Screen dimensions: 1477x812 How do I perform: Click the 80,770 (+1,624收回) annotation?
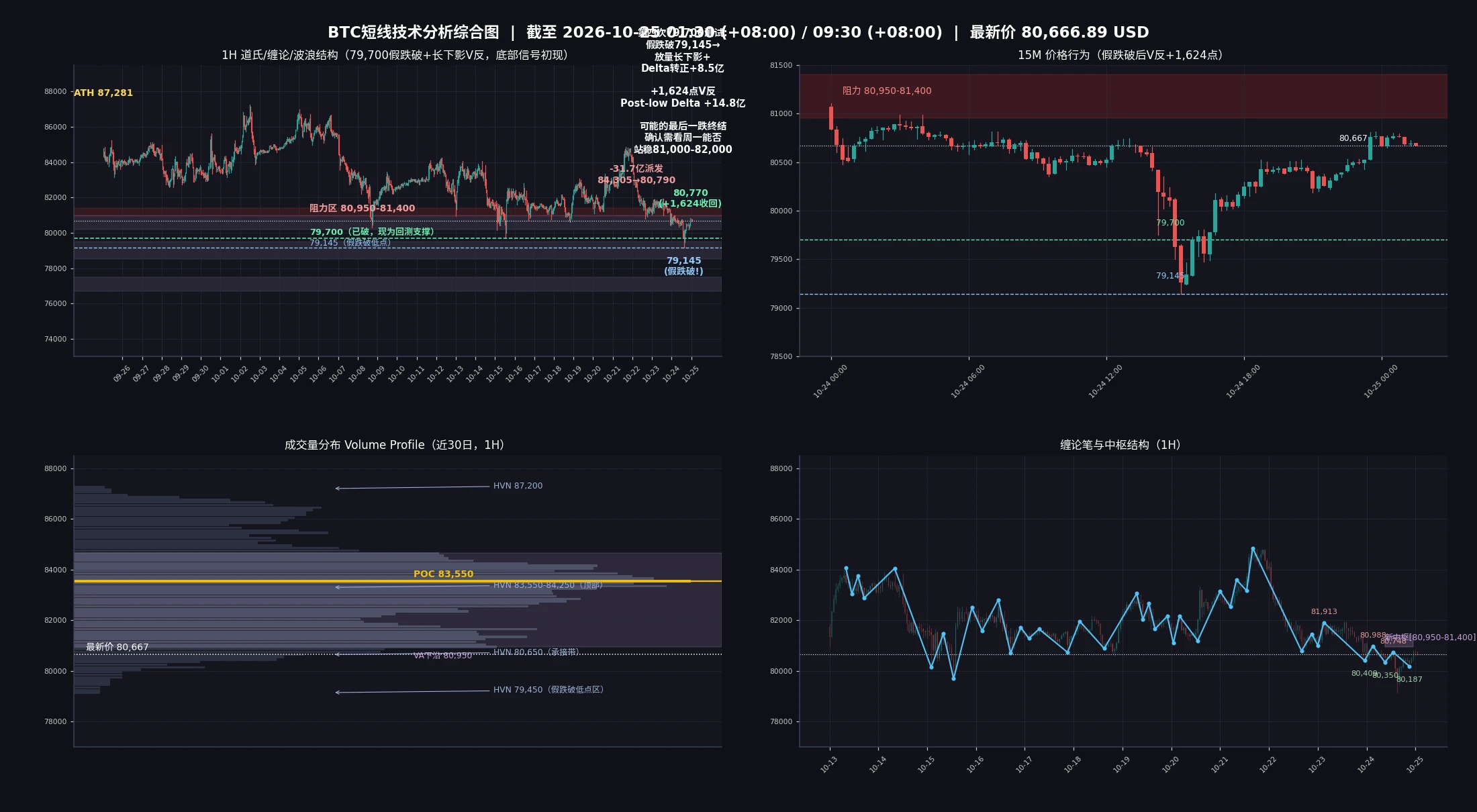pyautogui.click(x=690, y=198)
